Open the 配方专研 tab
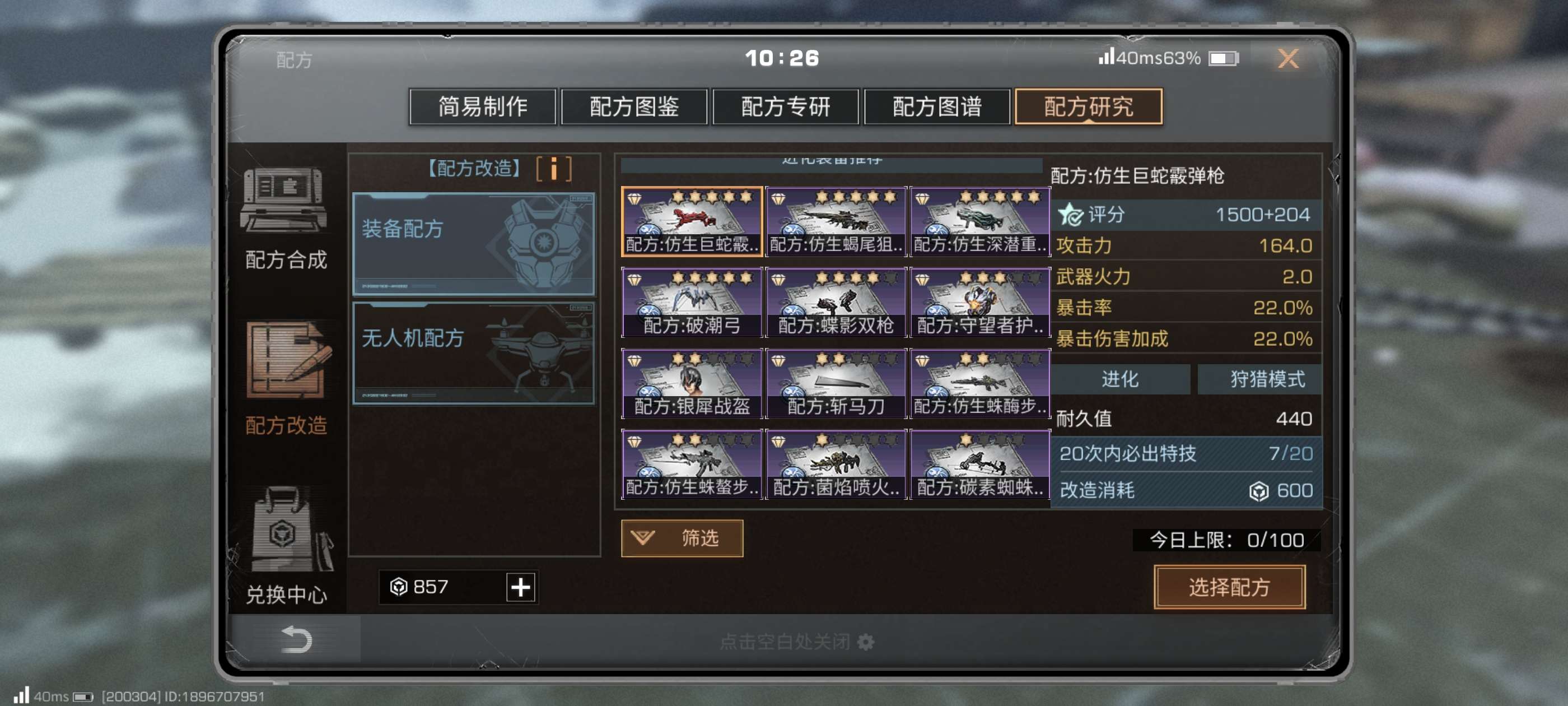The image size is (1568, 706). pyautogui.click(x=785, y=106)
